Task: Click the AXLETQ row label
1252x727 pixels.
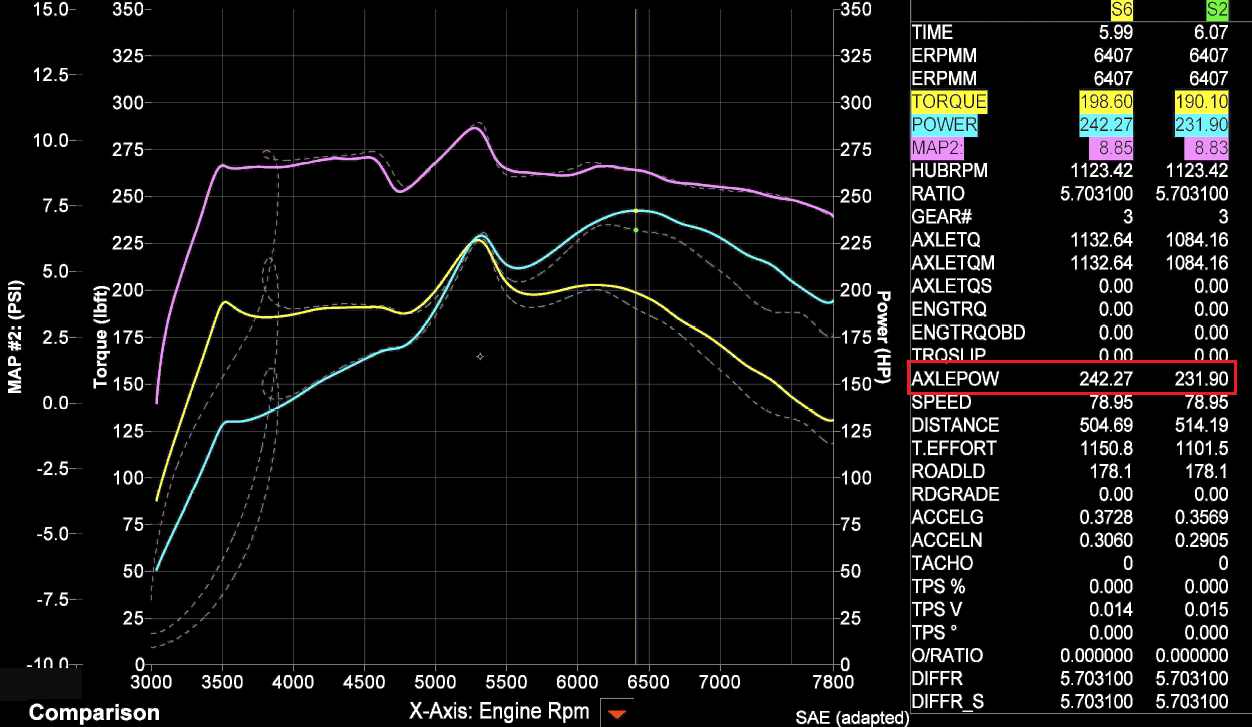Action: point(946,240)
